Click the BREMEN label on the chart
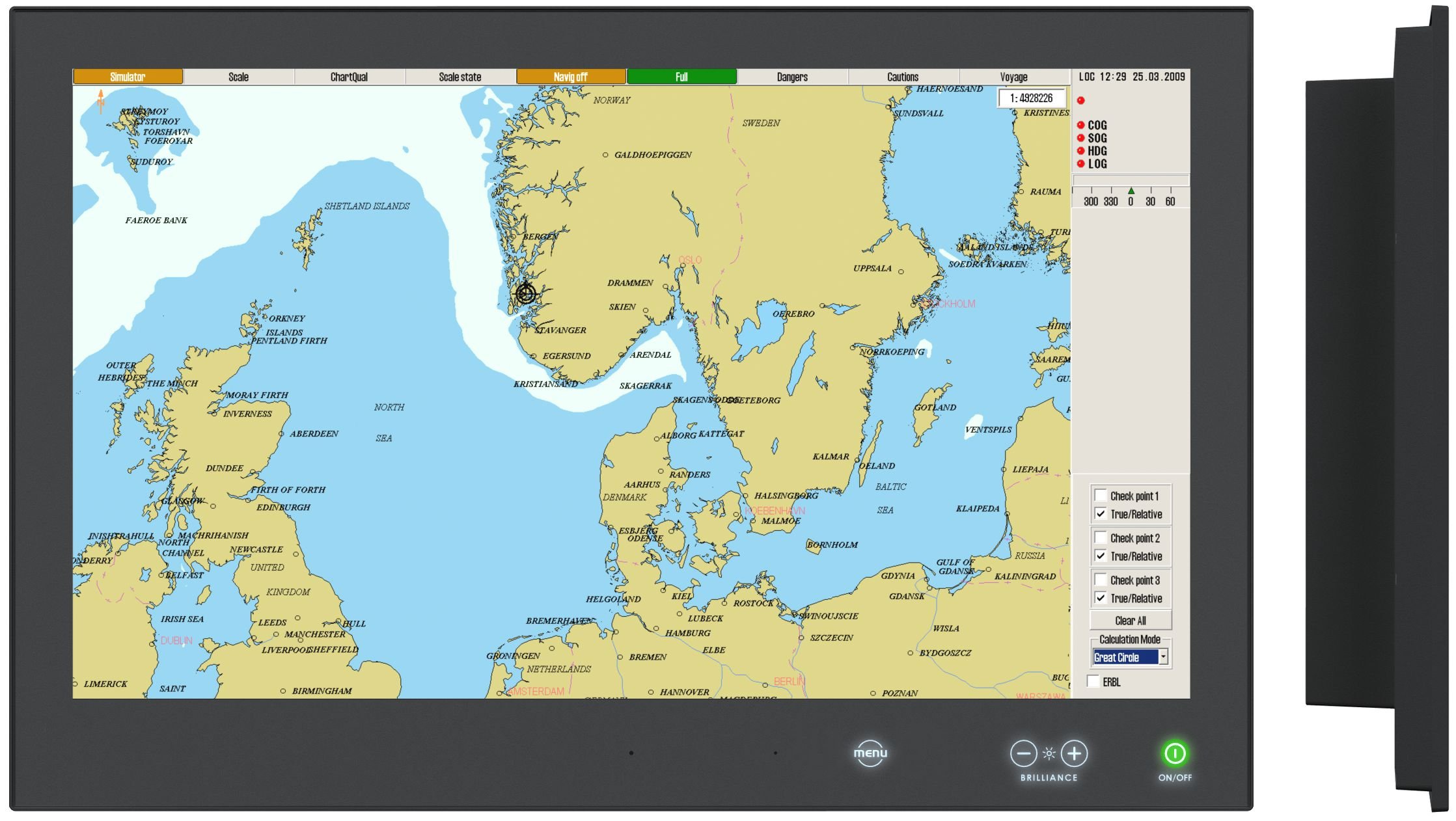The width and height of the screenshot is (1456, 821). point(648,657)
